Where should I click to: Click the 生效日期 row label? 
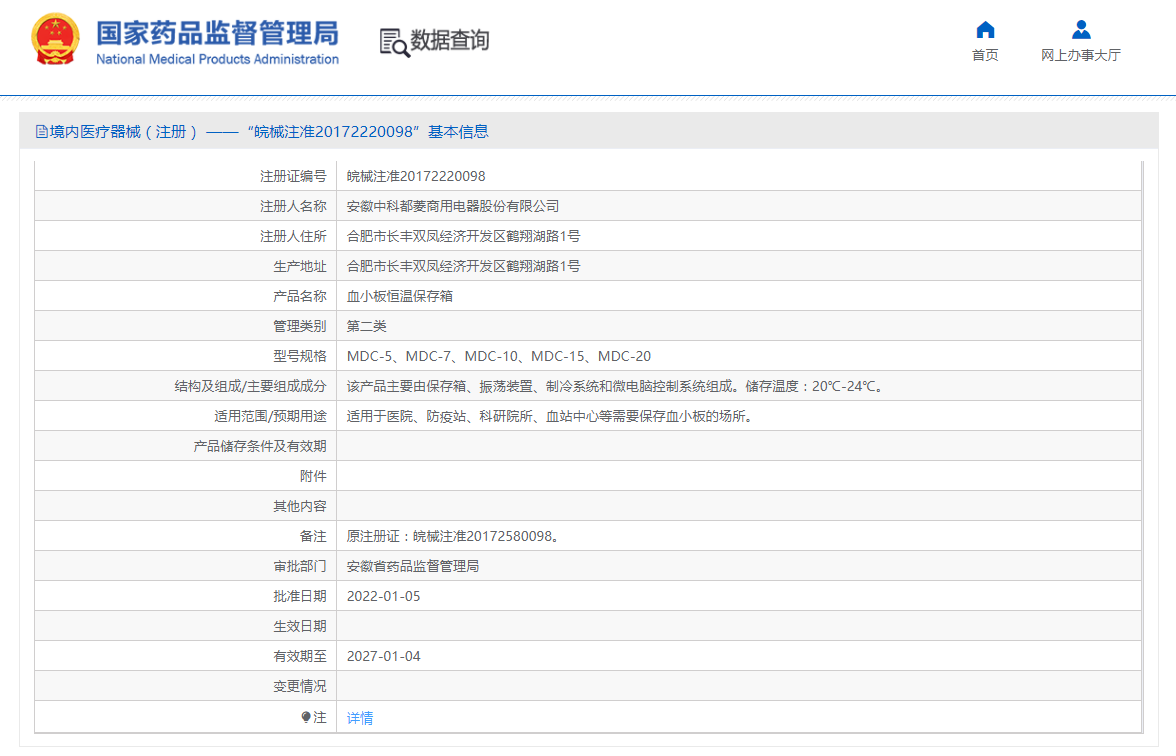click(300, 626)
